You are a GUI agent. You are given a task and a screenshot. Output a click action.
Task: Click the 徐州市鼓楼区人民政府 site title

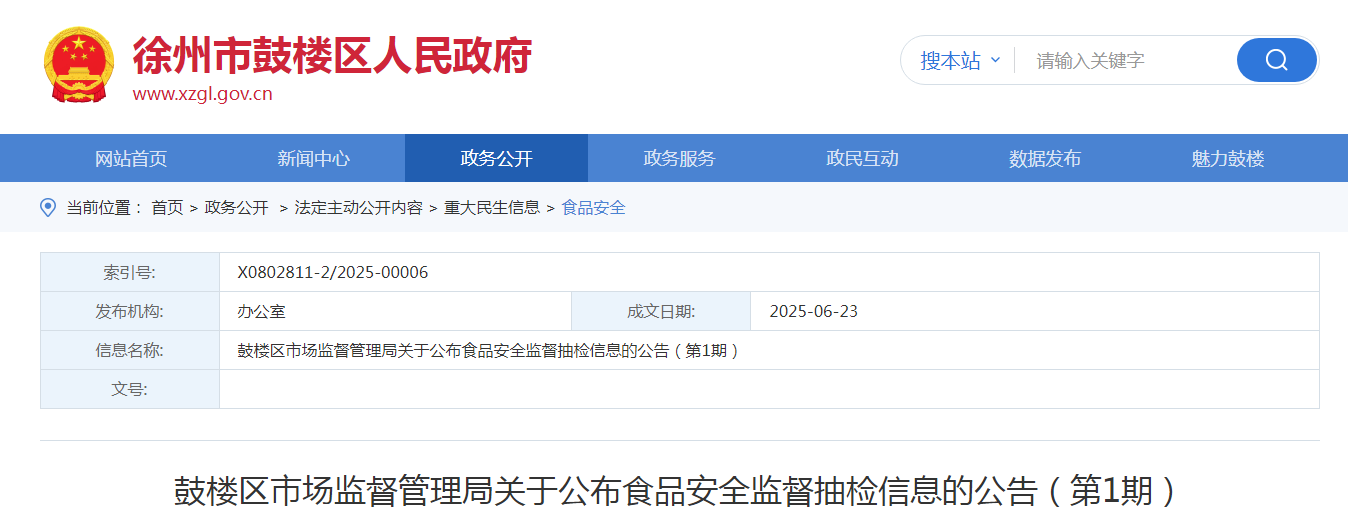332,55
